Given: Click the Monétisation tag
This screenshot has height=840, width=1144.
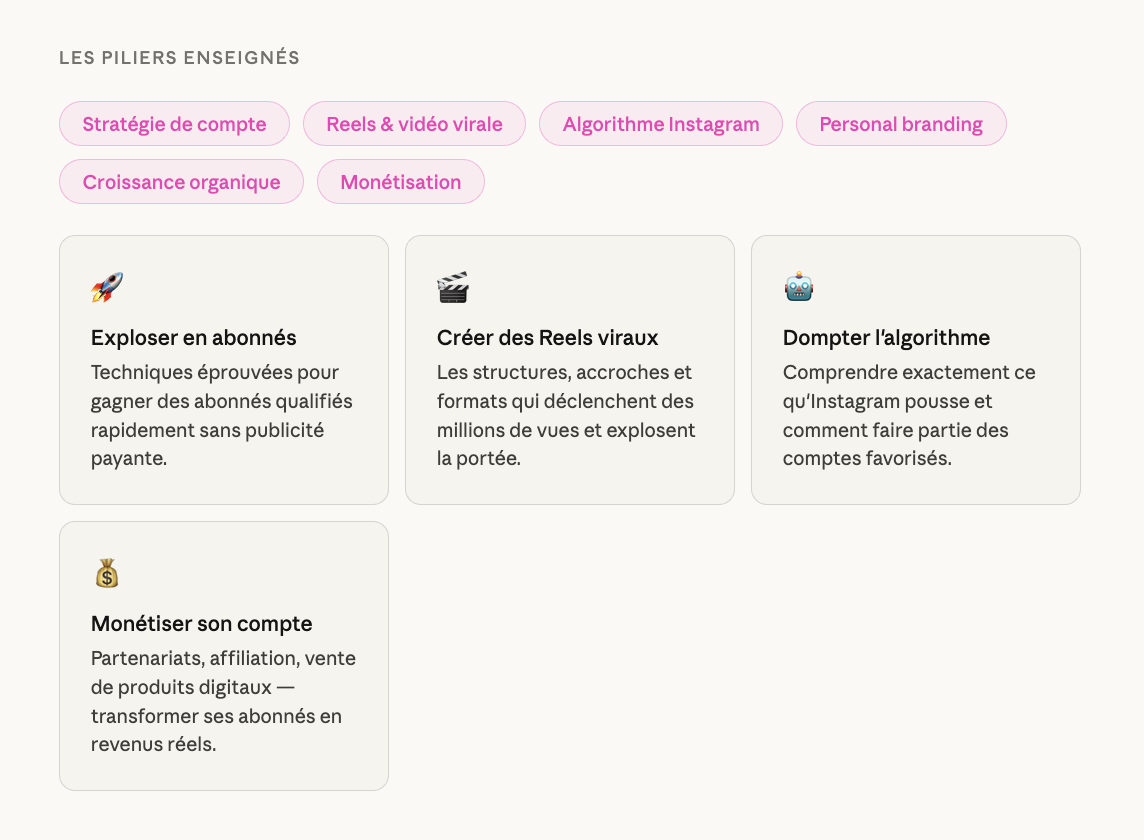Looking at the screenshot, I should [x=400, y=182].
